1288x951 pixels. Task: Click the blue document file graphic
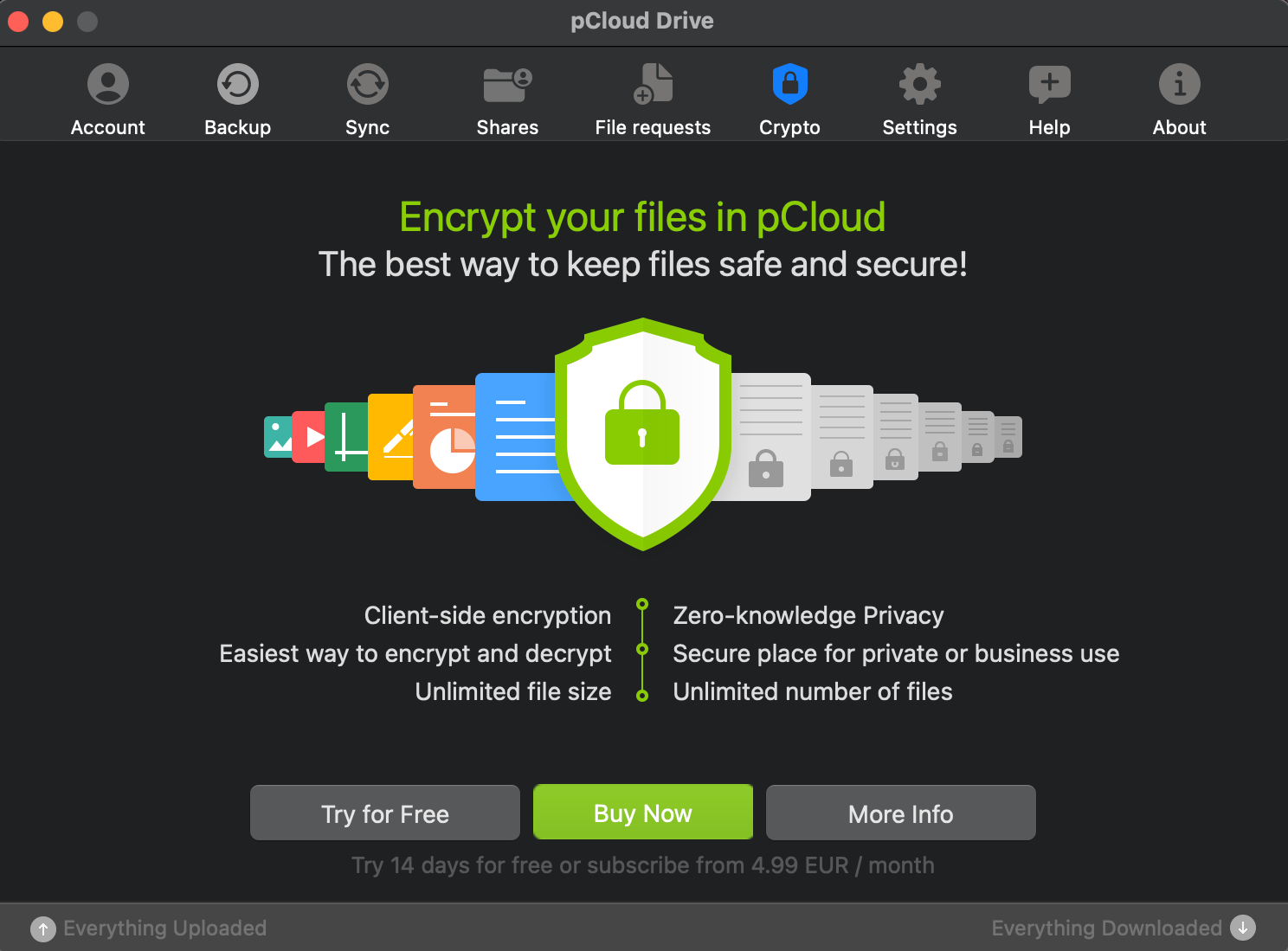(x=519, y=437)
